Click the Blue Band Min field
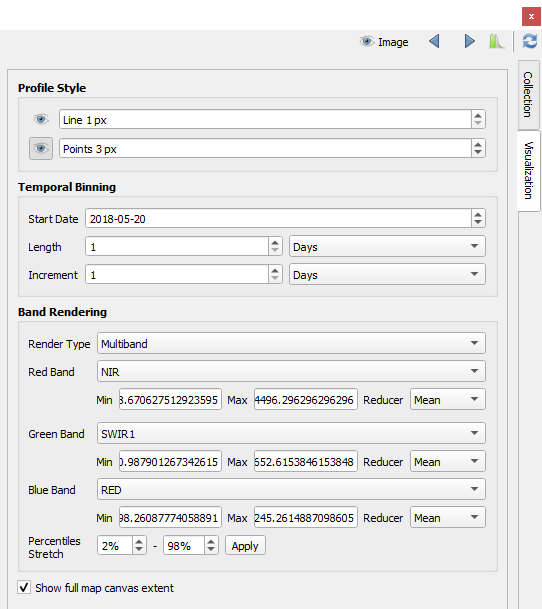This screenshot has width=542, height=609. [x=170, y=518]
